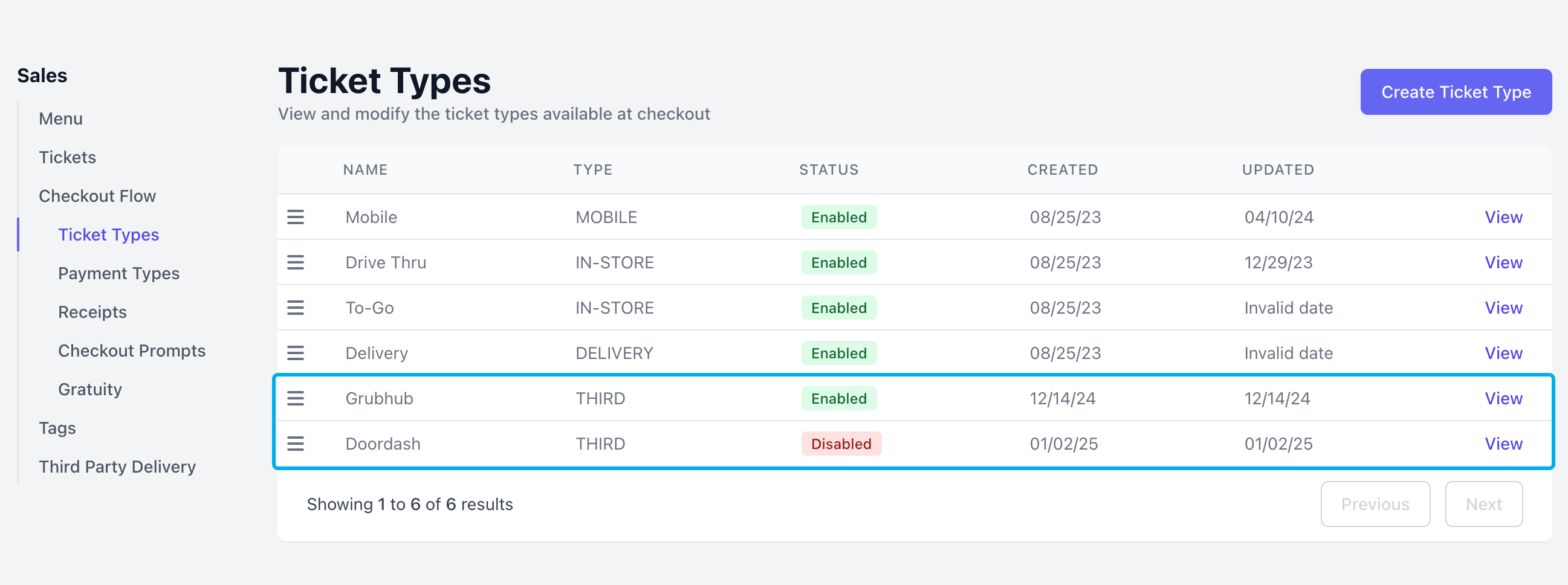View the Delivery ticket type
Viewport: 1568px width, 585px height.
coord(1503,353)
